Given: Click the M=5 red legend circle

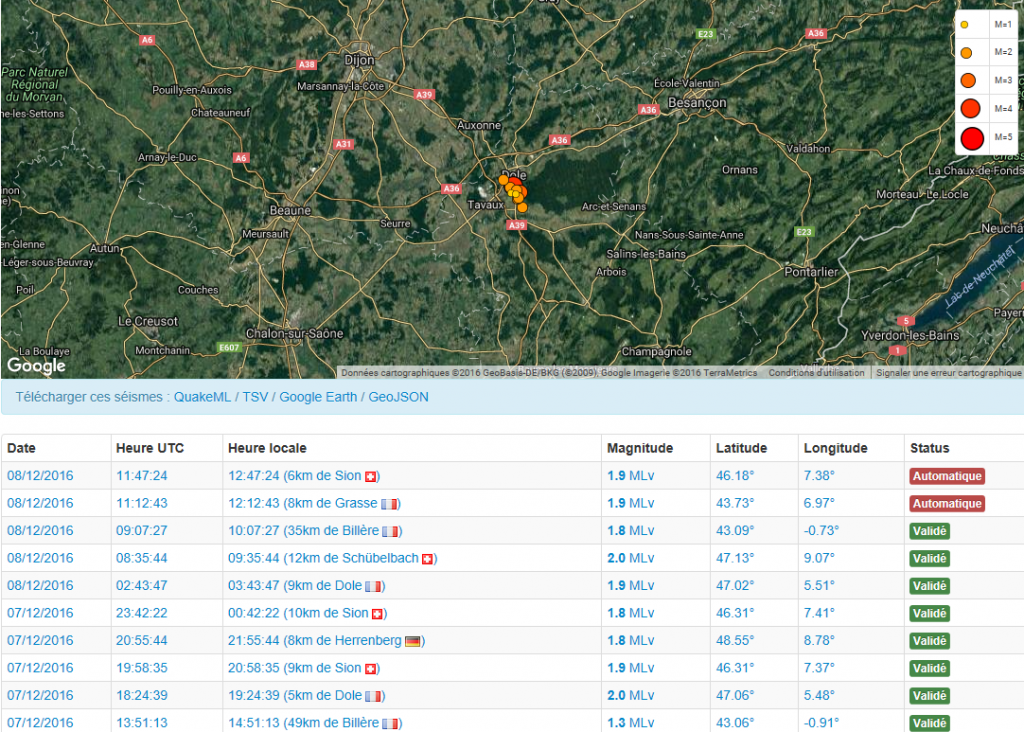Looking at the screenshot, I should pos(972,138).
